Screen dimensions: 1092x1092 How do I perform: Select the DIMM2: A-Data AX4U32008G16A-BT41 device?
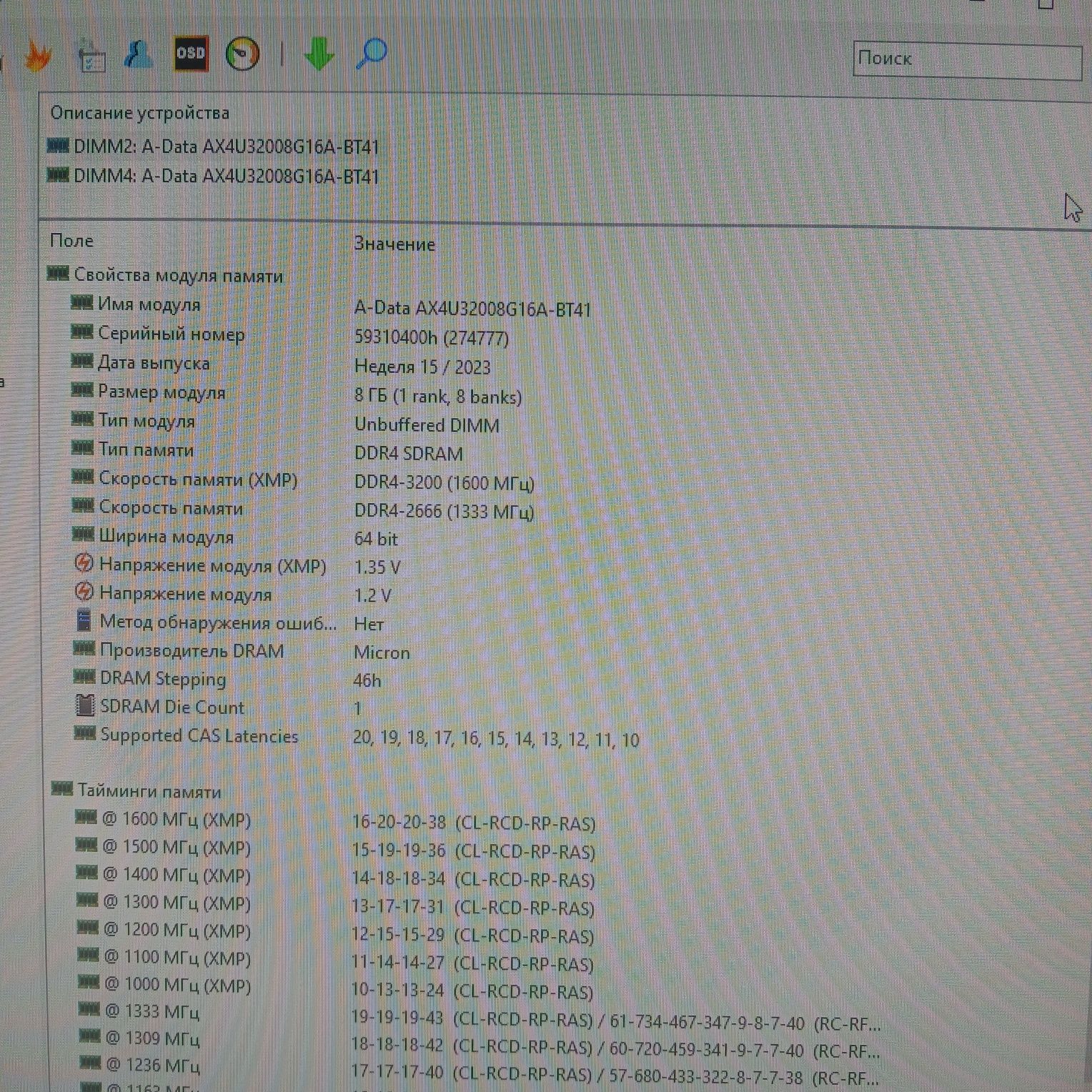(214, 147)
